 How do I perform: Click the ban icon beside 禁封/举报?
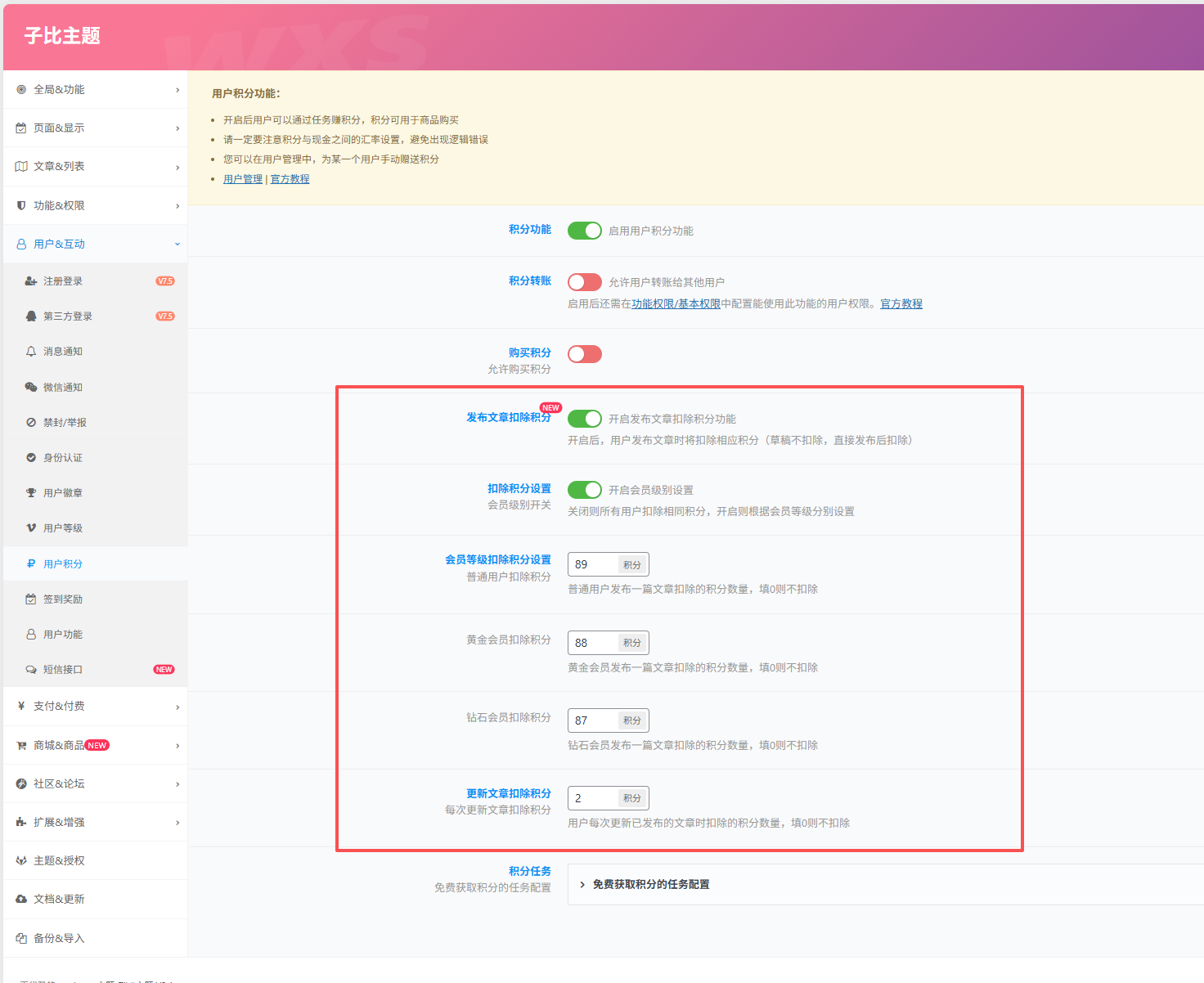click(31, 423)
